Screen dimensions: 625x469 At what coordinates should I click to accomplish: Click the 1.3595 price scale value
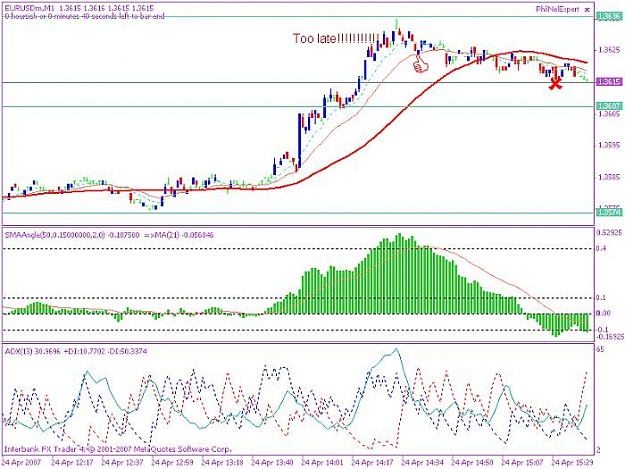point(610,145)
